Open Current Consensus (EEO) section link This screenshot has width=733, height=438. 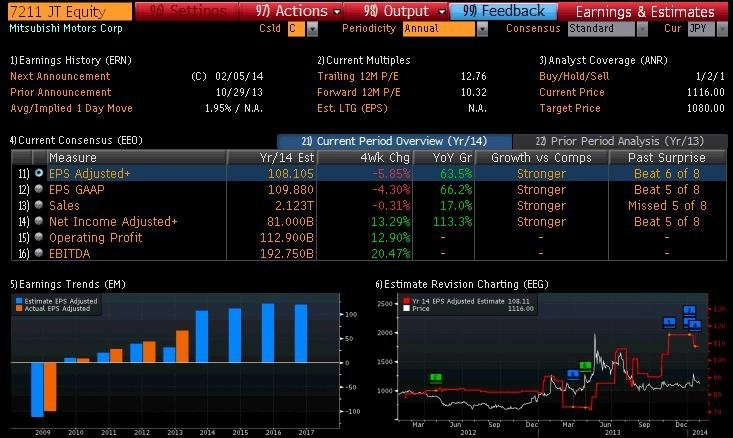pos(76,140)
